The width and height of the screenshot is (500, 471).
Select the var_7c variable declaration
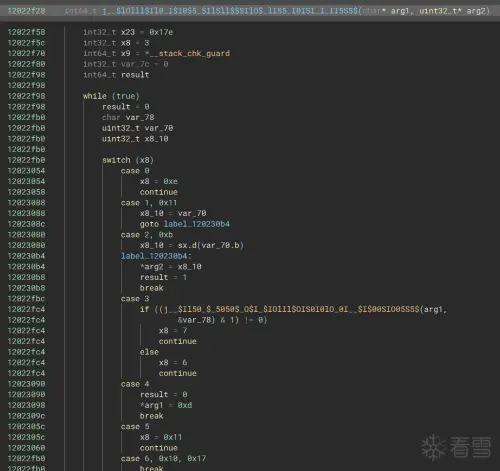coord(126,64)
